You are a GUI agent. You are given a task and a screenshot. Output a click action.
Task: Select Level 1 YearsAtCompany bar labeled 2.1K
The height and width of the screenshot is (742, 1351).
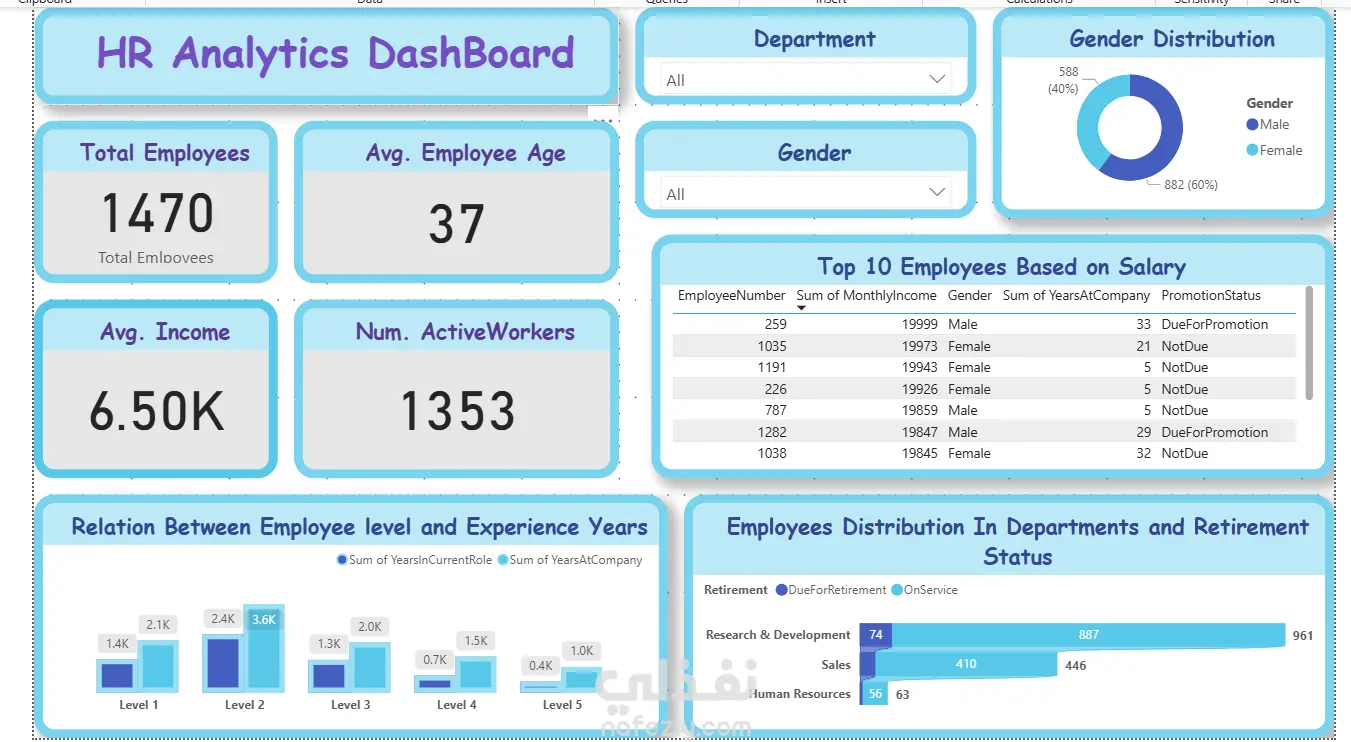158,666
